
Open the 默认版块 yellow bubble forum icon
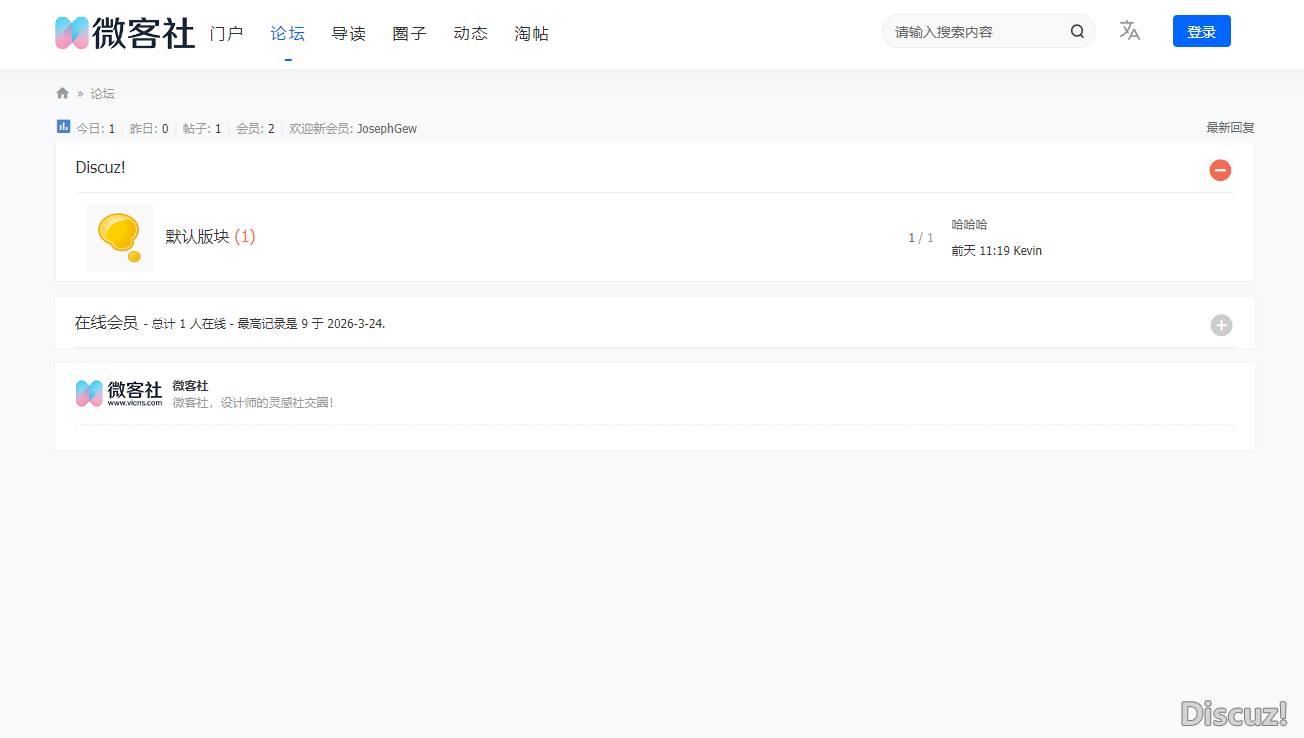tap(120, 237)
